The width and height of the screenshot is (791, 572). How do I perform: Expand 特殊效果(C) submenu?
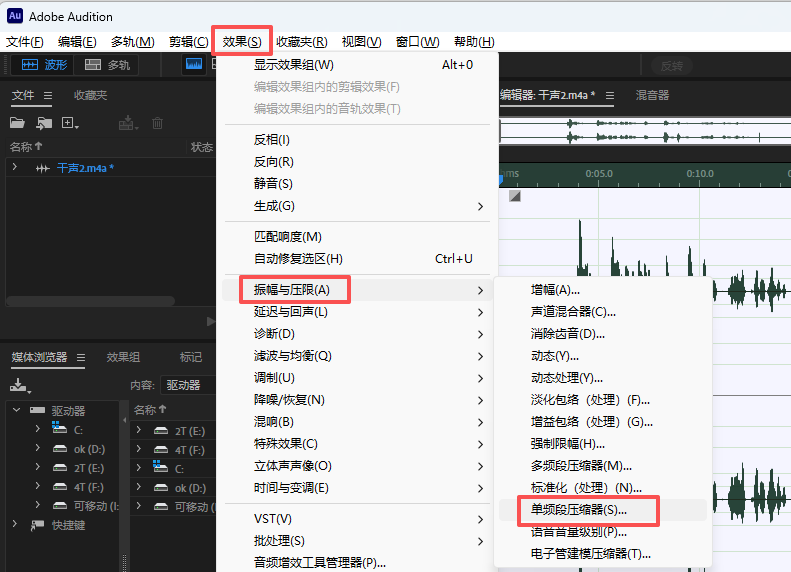tap(357, 444)
